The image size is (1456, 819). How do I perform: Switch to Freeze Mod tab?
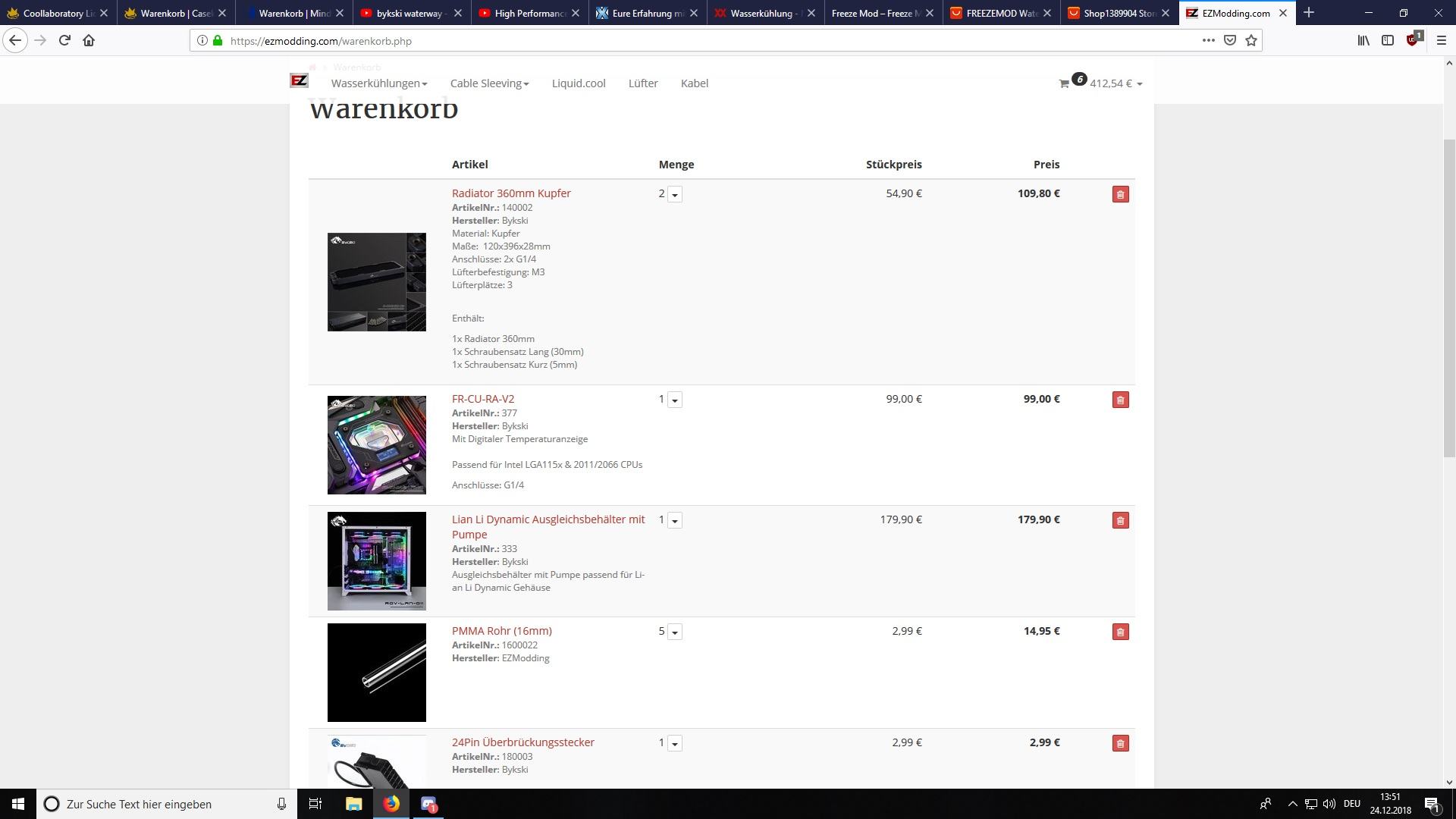[x=883, y=13]
